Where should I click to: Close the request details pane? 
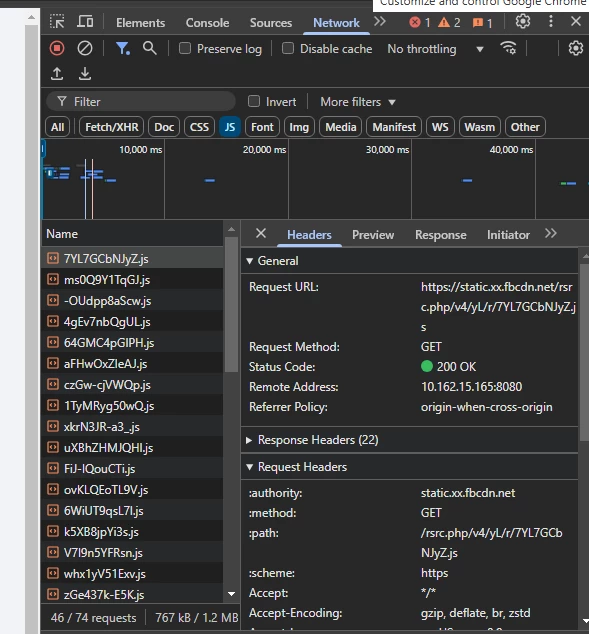click(261, 233)
